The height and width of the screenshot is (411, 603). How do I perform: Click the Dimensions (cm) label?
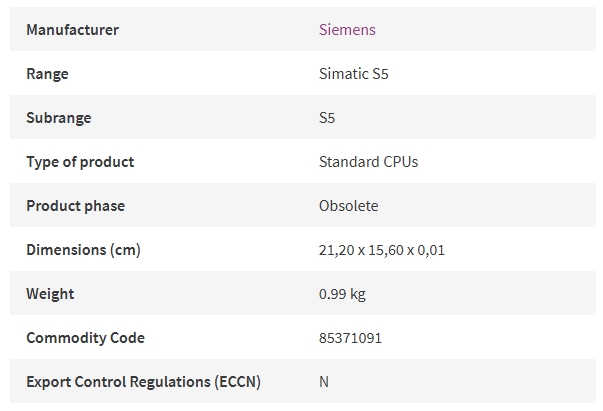[83, 250]
